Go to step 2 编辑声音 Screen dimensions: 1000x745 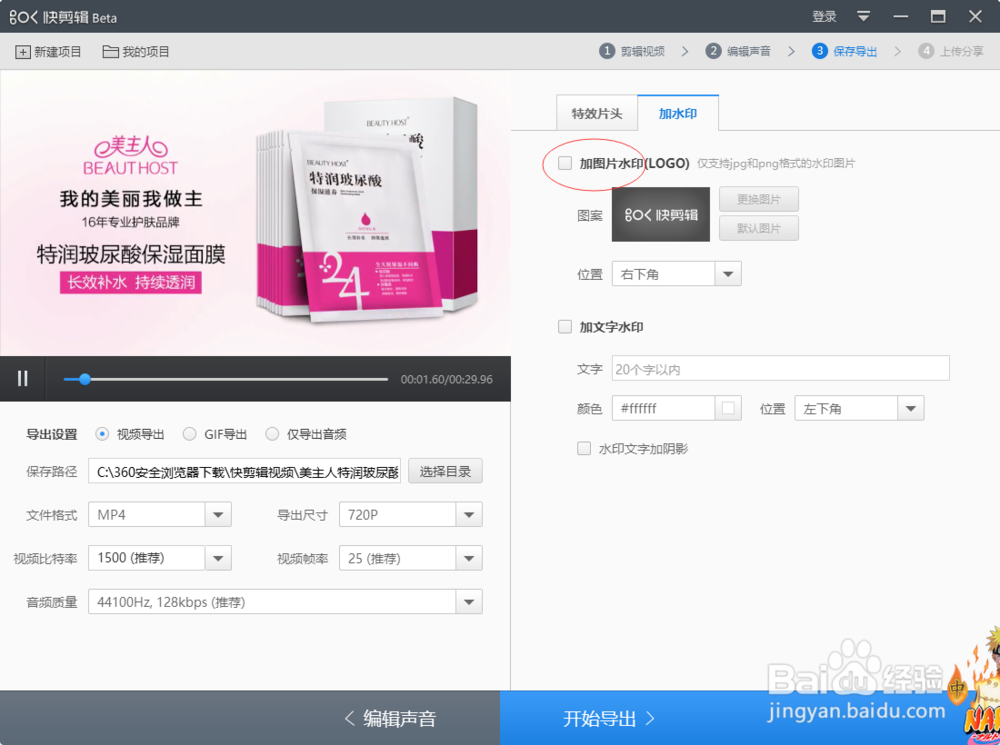coord(739,51)
